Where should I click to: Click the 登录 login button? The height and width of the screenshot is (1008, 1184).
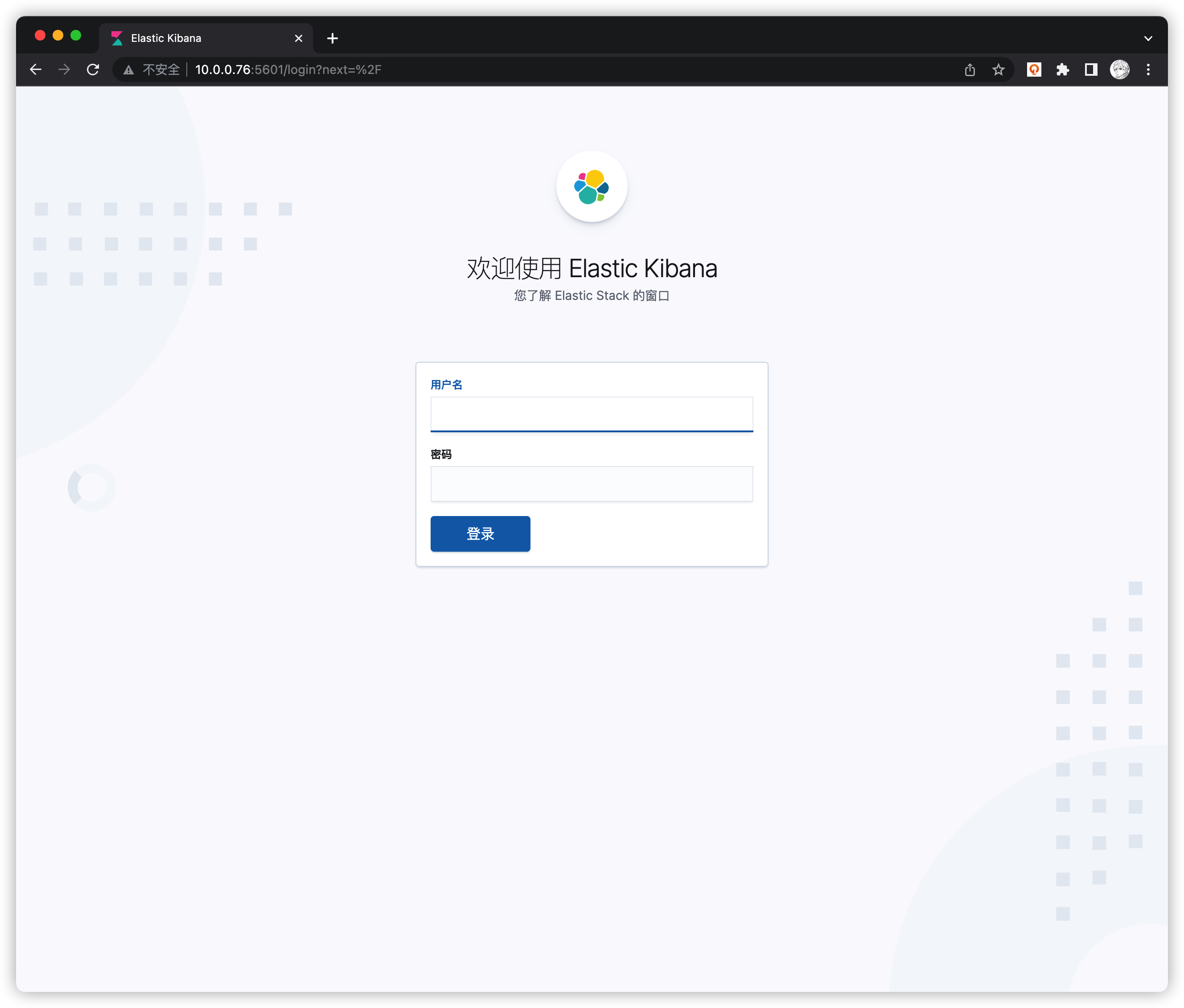pyautogui.click(x=480, y=533)
